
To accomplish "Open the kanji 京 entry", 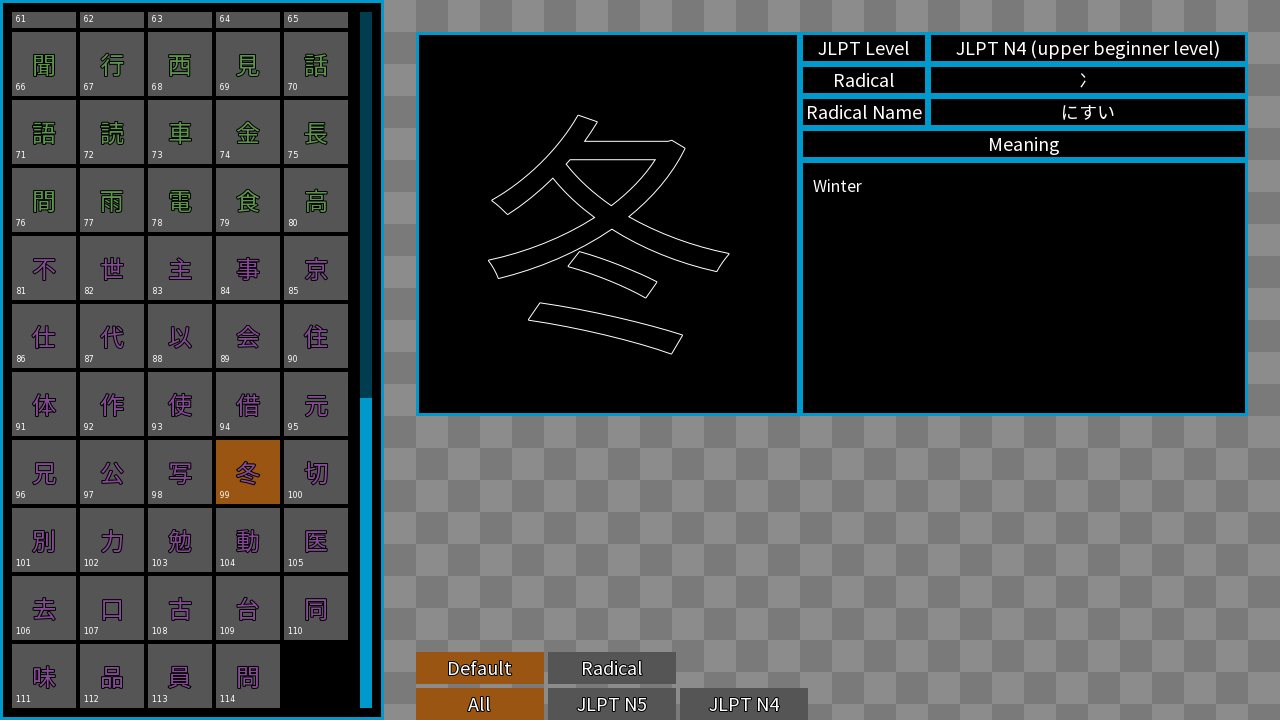I will 316,268.
